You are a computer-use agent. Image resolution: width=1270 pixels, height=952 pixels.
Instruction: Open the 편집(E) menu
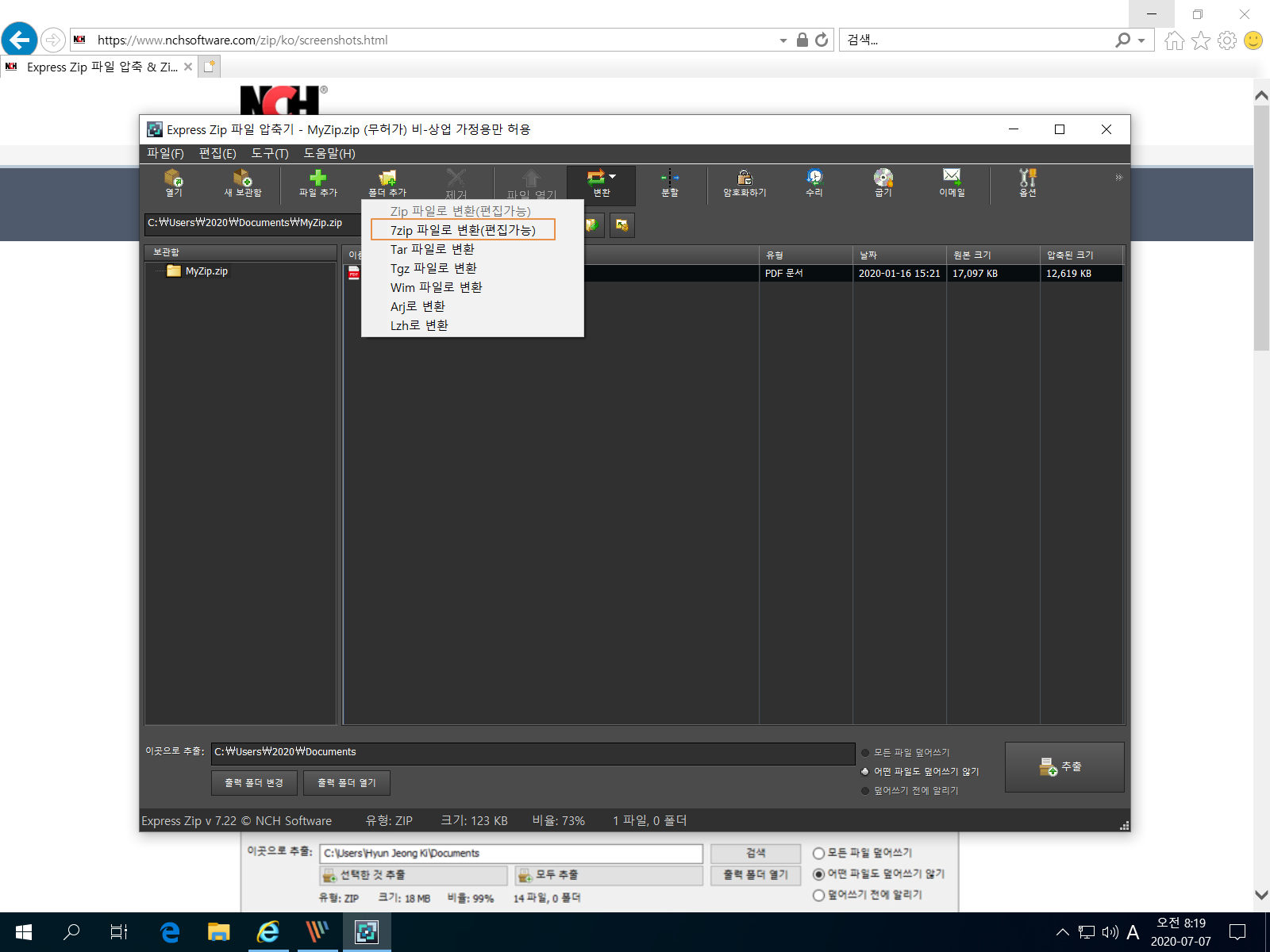[217, 153]
